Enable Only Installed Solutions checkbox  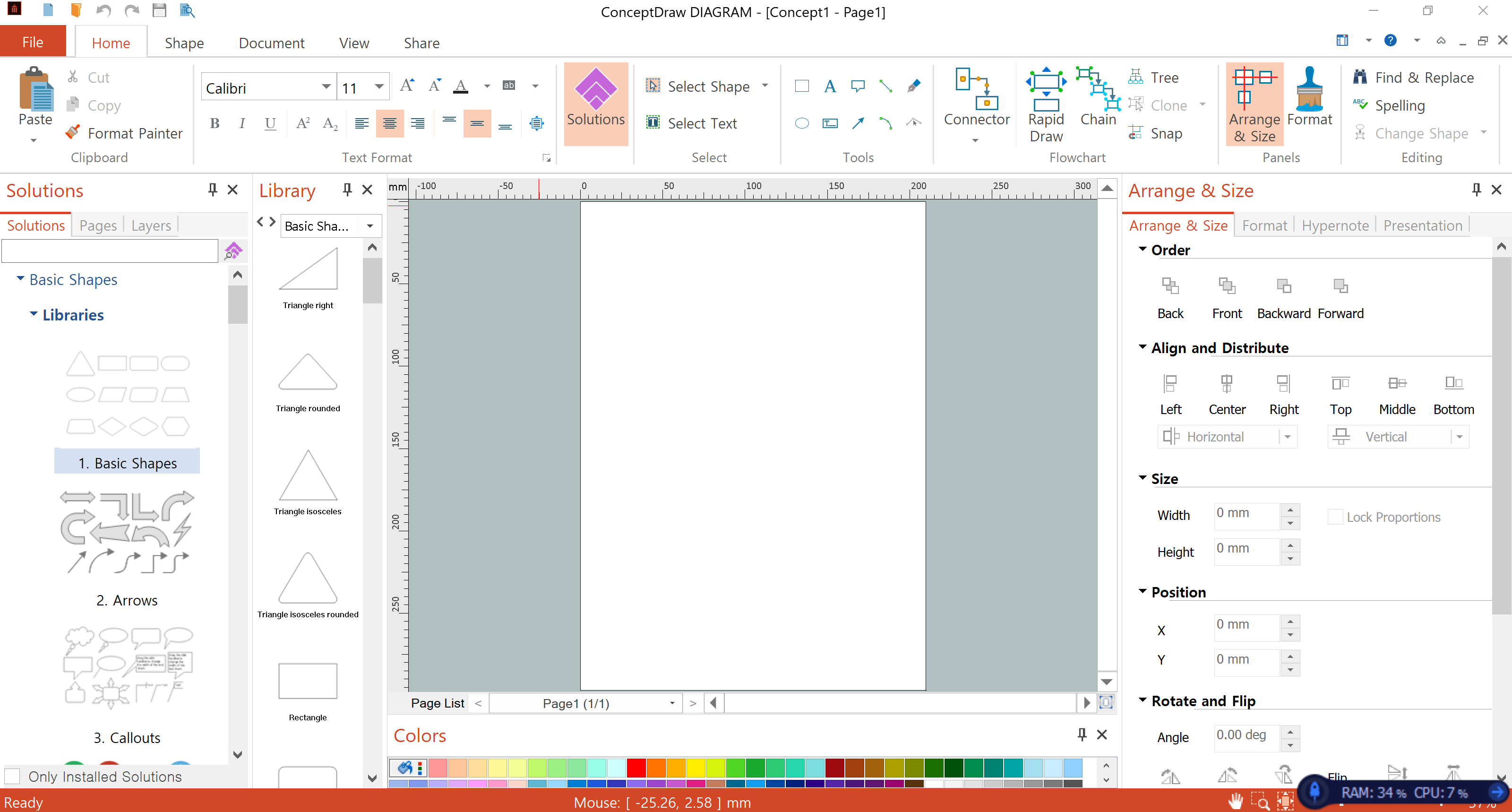click(x=13, y=776)
